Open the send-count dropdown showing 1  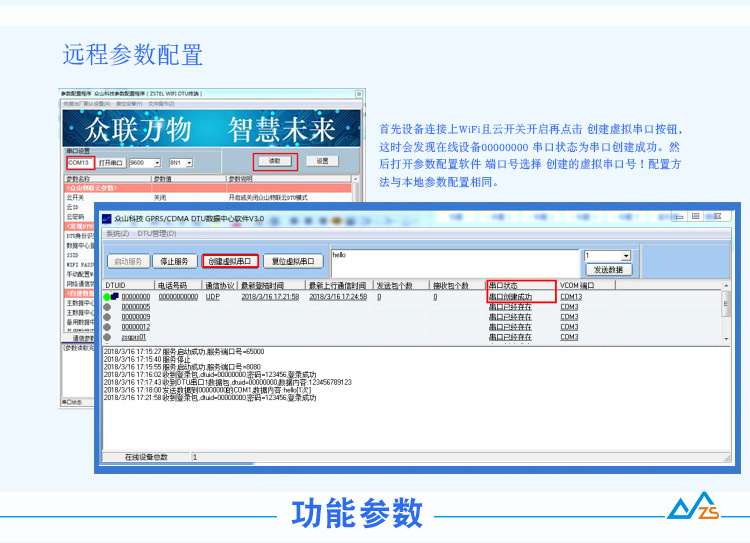pos(626,256)
